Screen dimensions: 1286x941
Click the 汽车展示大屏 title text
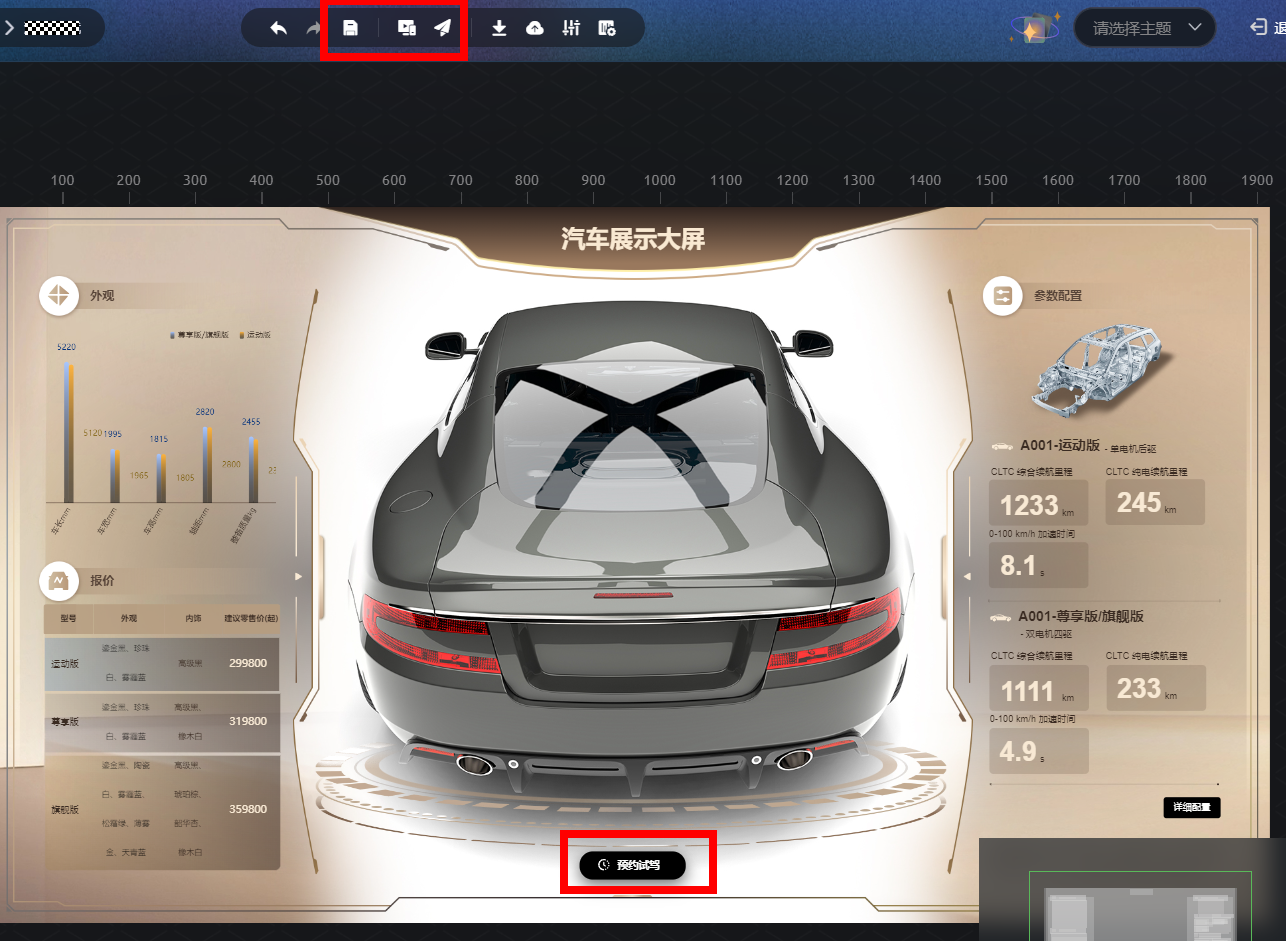pyautogui.click(x=633, y=239)
